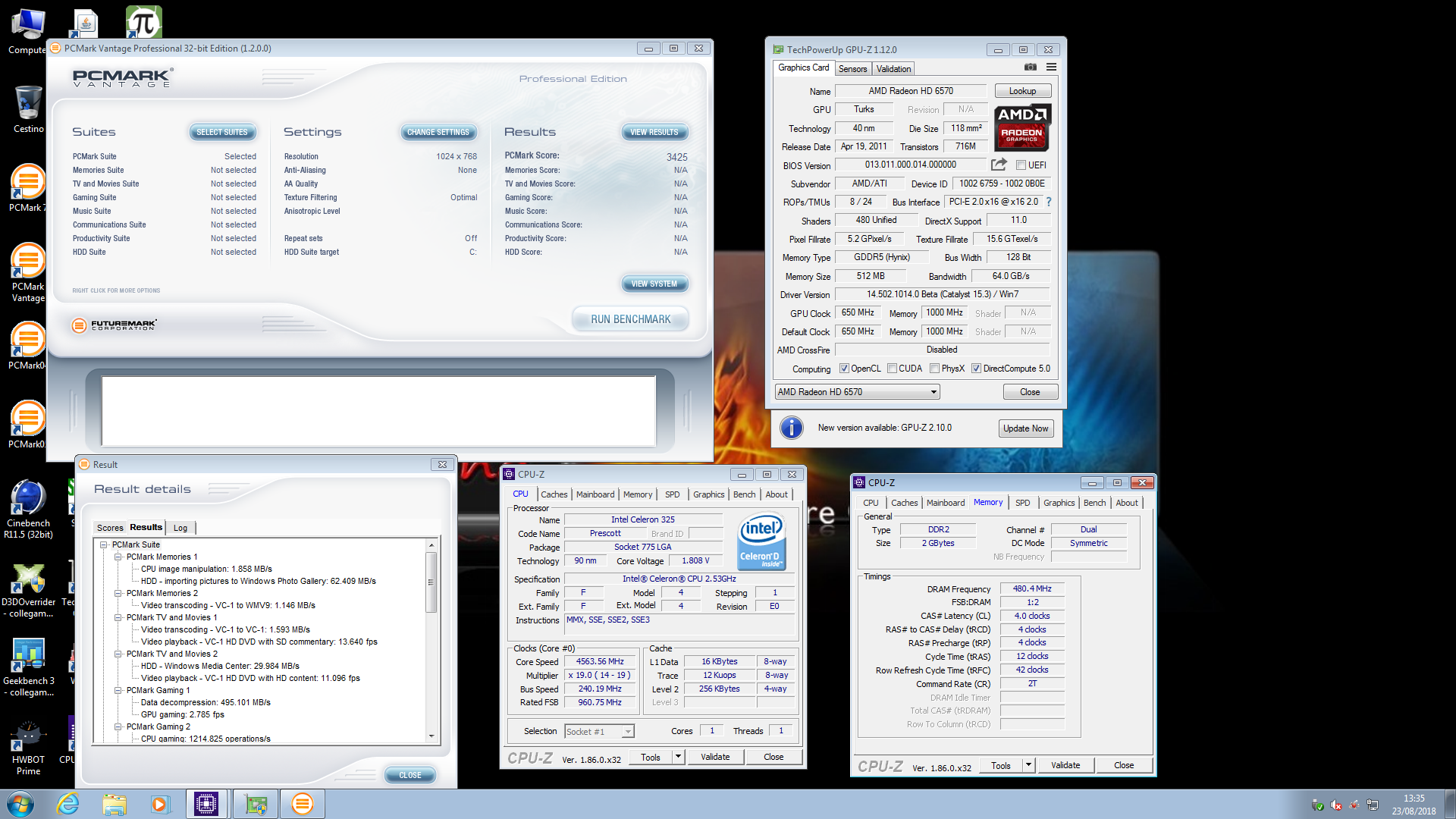
Task: Open the GPU-Z hamburger menu icon
Action: point(1051,67)
